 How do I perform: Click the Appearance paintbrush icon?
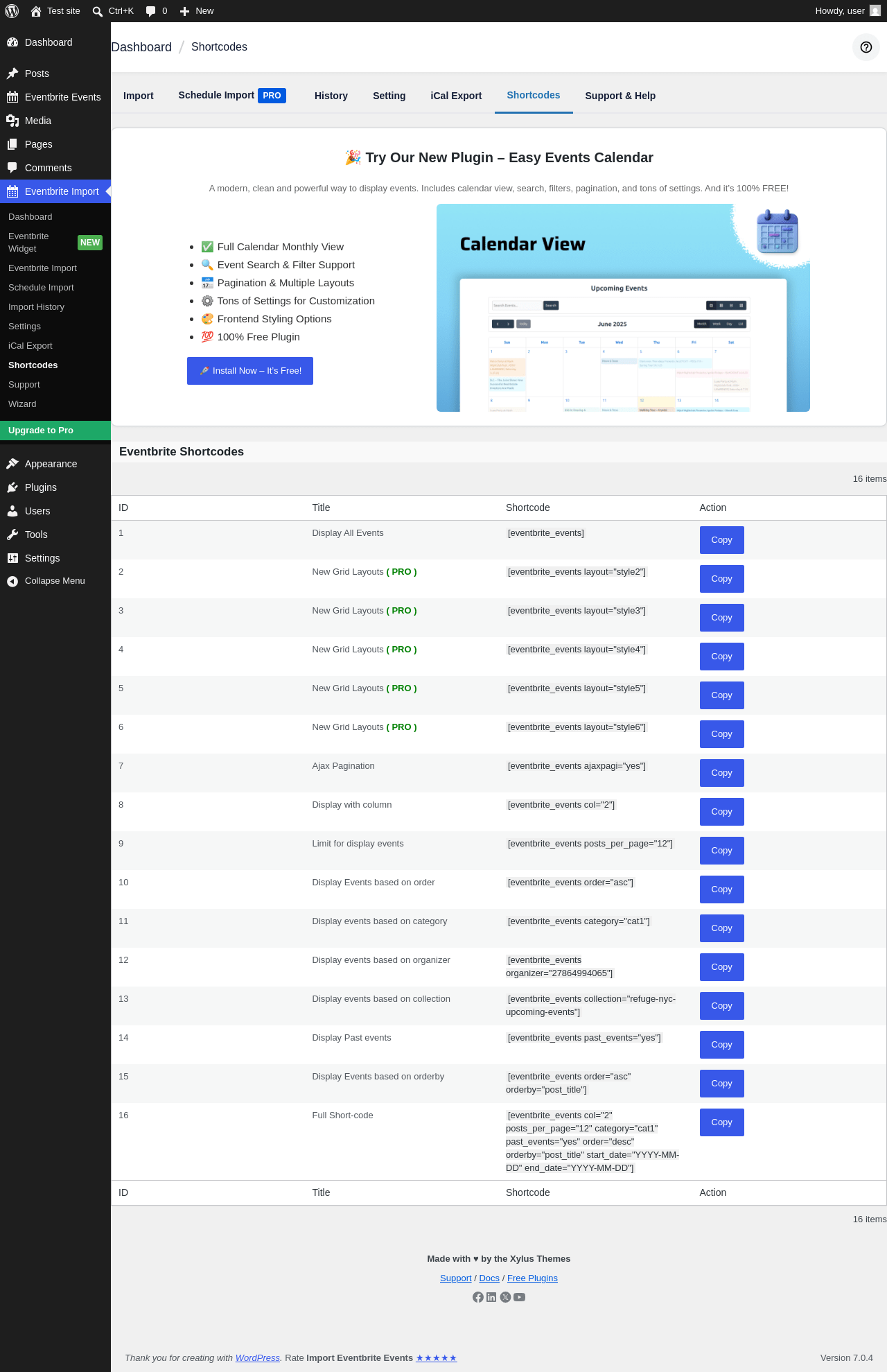click(12, 464)
